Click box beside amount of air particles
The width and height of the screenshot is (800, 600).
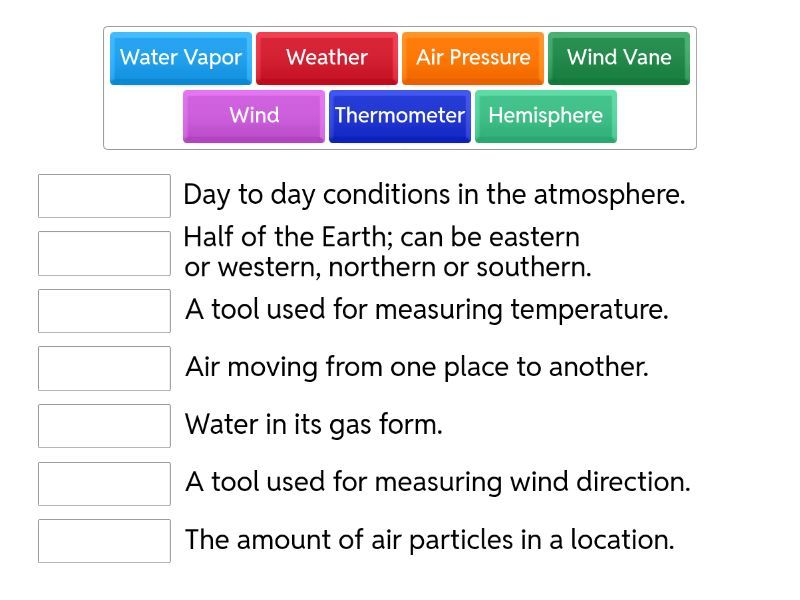(x=104, y=541)
